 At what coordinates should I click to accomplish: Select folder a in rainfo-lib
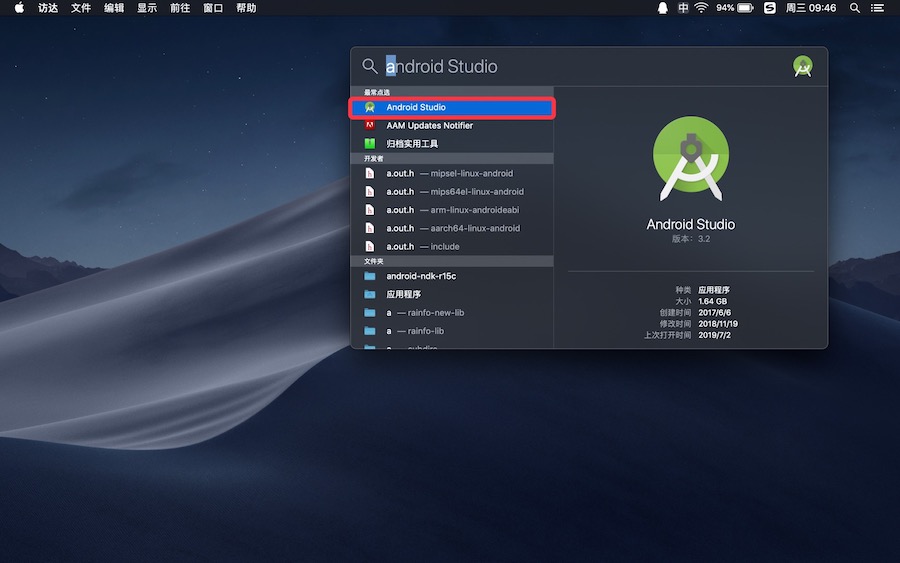pos(452,331)
